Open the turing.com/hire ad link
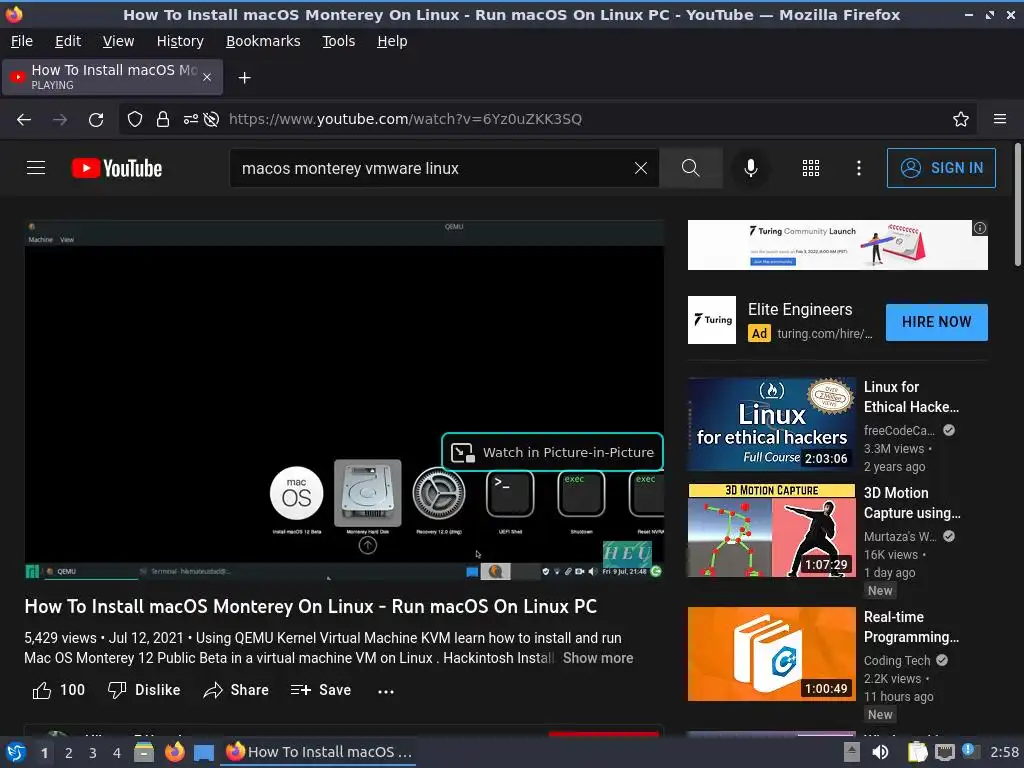This screenshot has height=768, width=1024. pyautogui.click(x=824, y=334)
